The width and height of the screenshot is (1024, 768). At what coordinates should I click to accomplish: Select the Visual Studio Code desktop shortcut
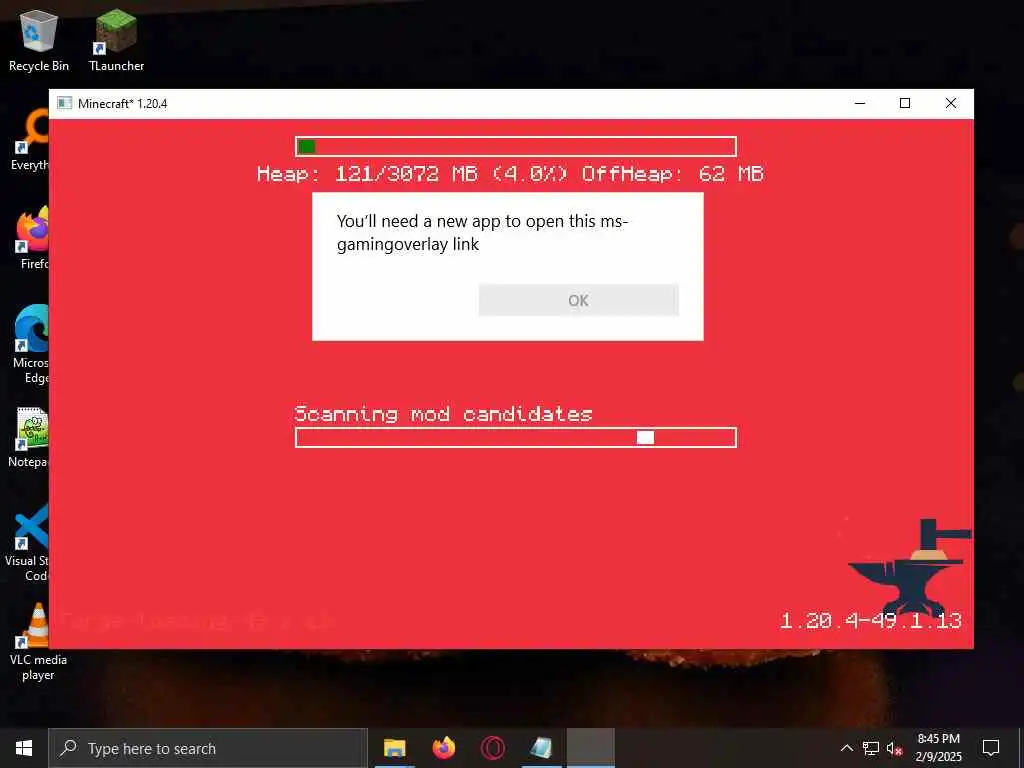[x=27, y=543]
